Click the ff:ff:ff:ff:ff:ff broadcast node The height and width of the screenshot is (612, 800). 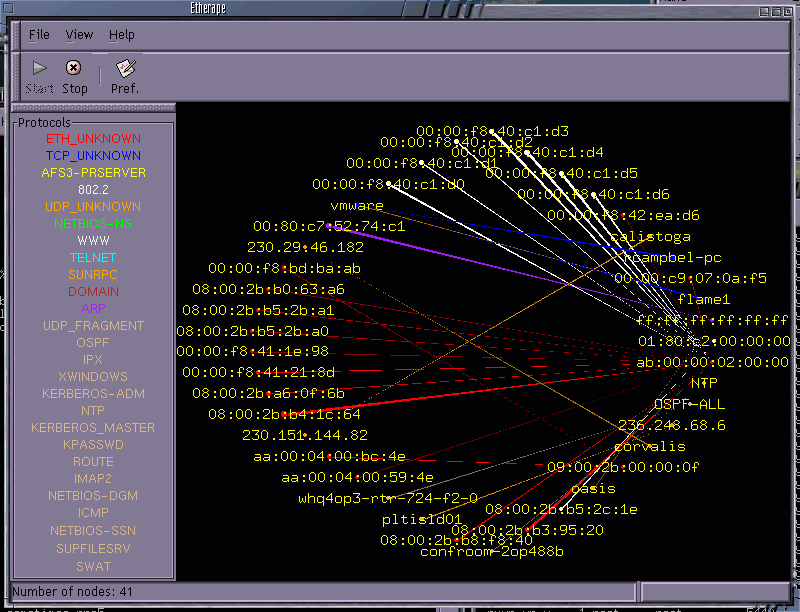713,320
